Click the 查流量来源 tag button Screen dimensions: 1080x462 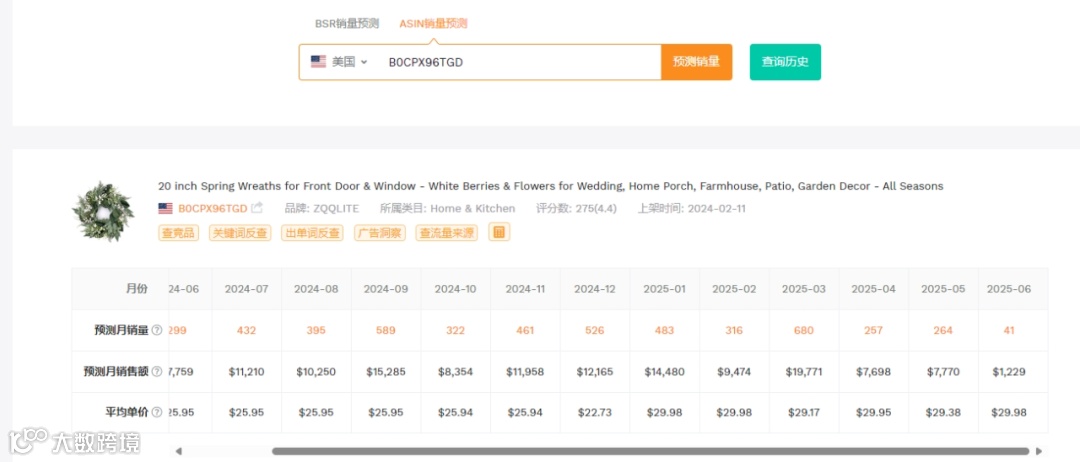446,233
